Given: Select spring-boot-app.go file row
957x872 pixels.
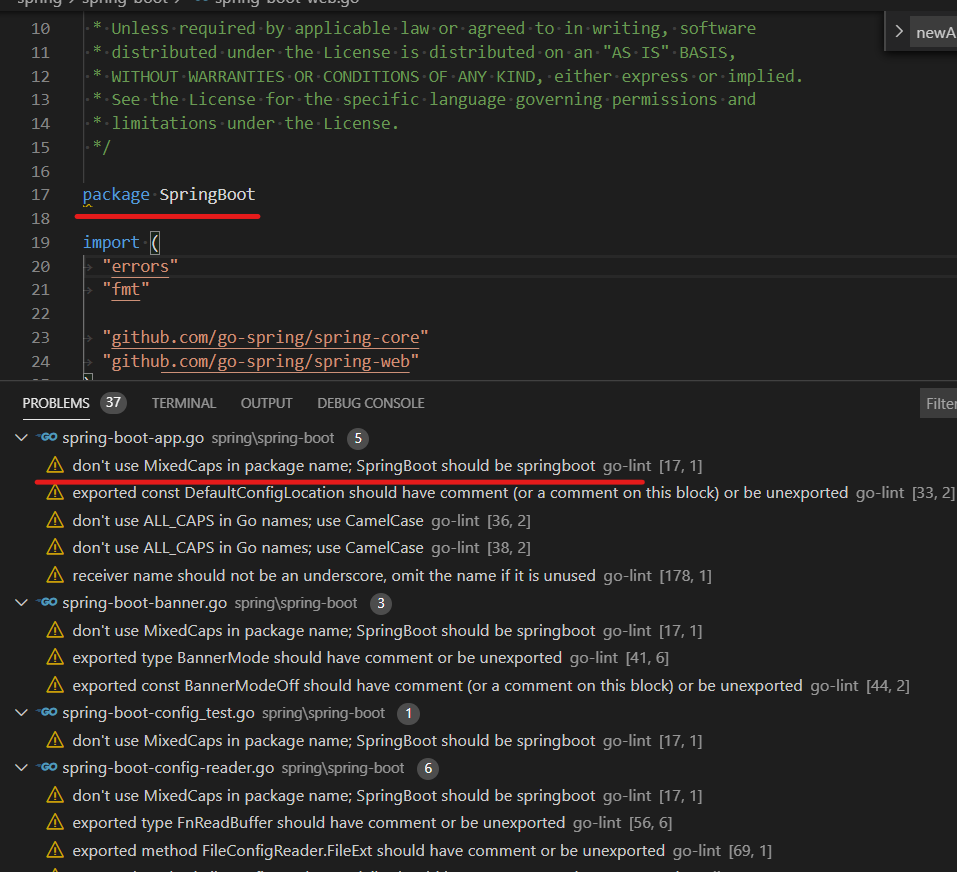Looking at the screenshot, I should coord(478,438).
